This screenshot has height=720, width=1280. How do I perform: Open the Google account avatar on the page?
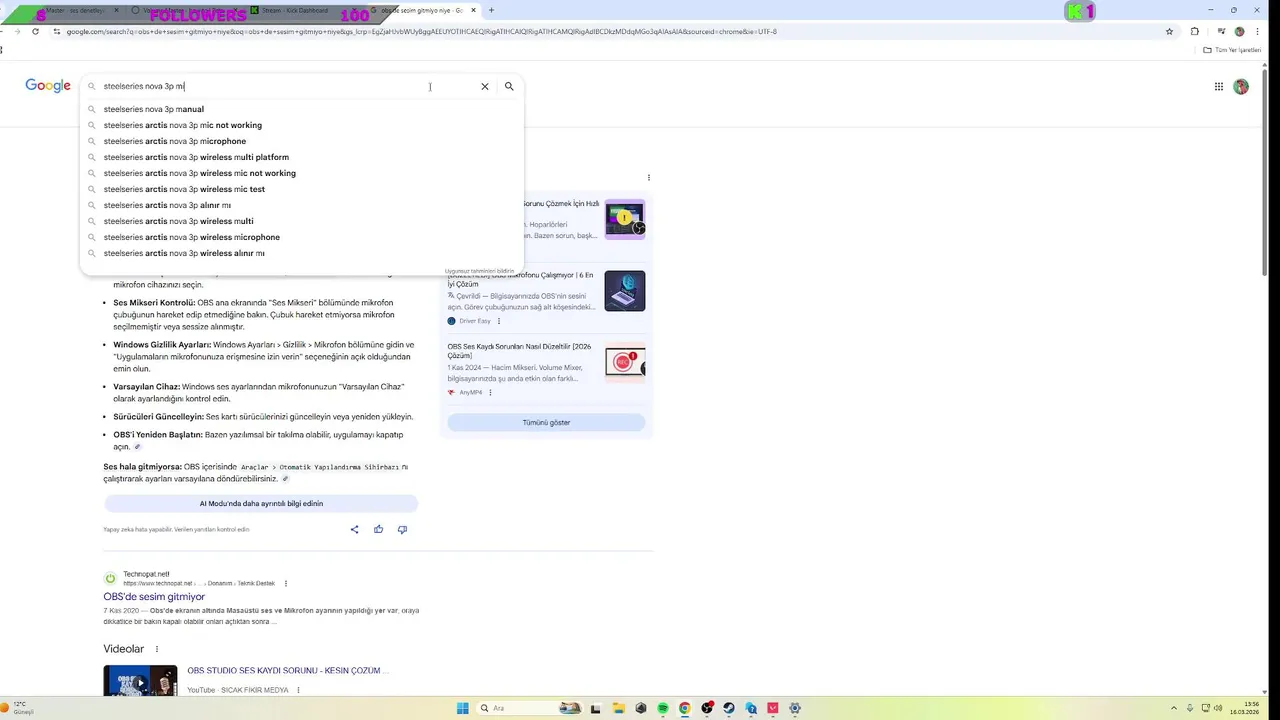point(1241,87)
